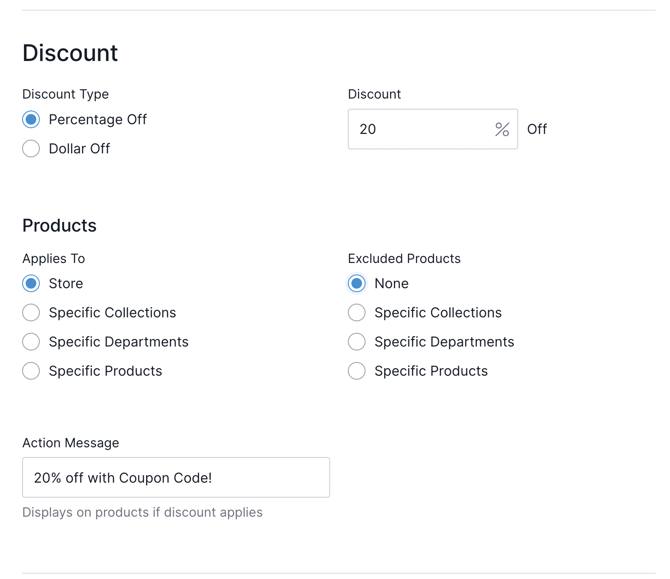Click the Products section heading

coord(59,226)
